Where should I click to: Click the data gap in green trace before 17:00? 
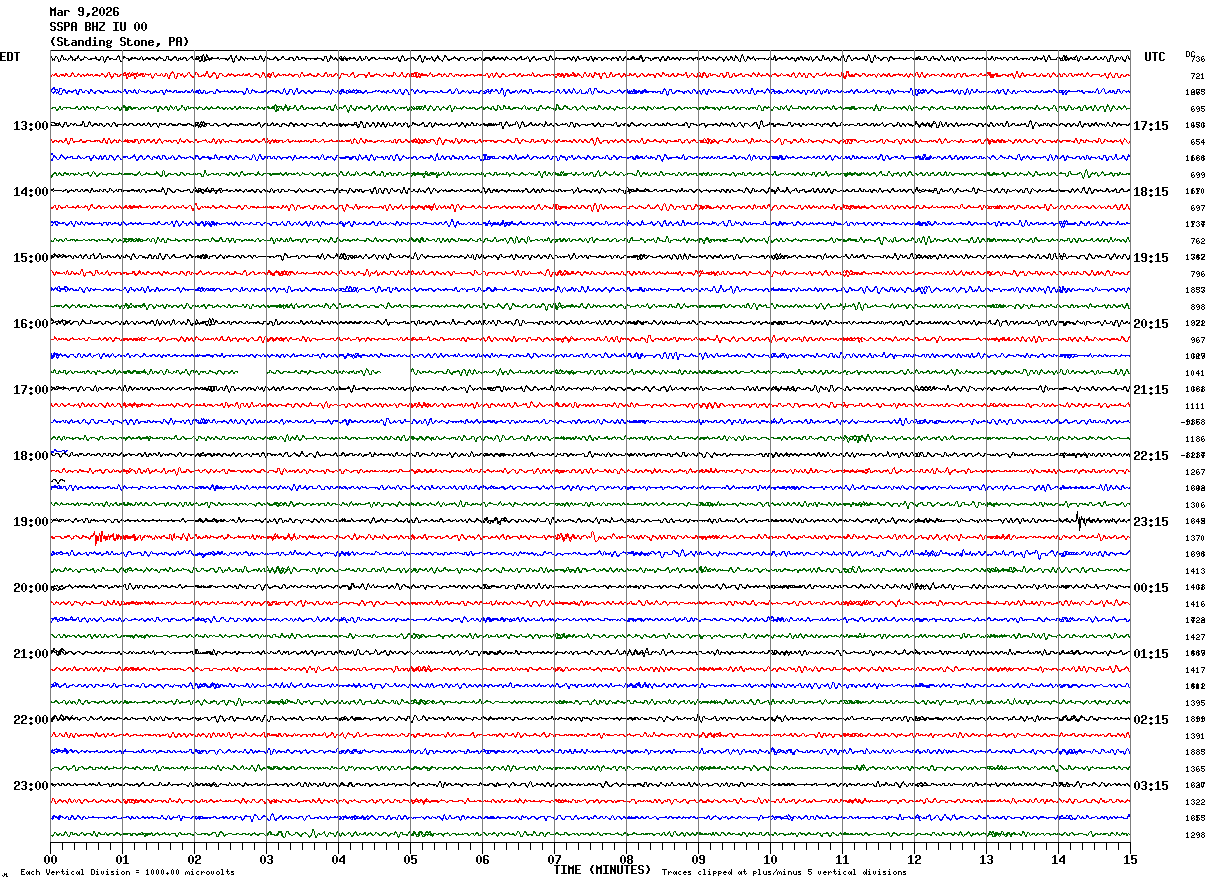(252, 372)
